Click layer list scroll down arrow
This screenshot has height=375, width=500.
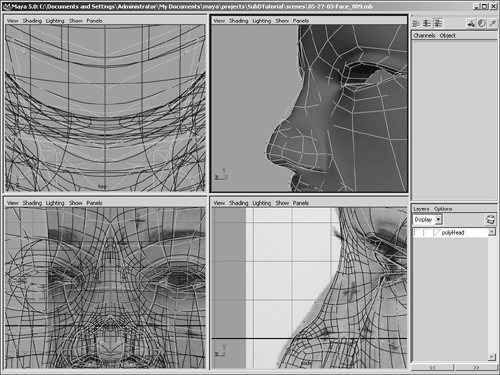492,357
